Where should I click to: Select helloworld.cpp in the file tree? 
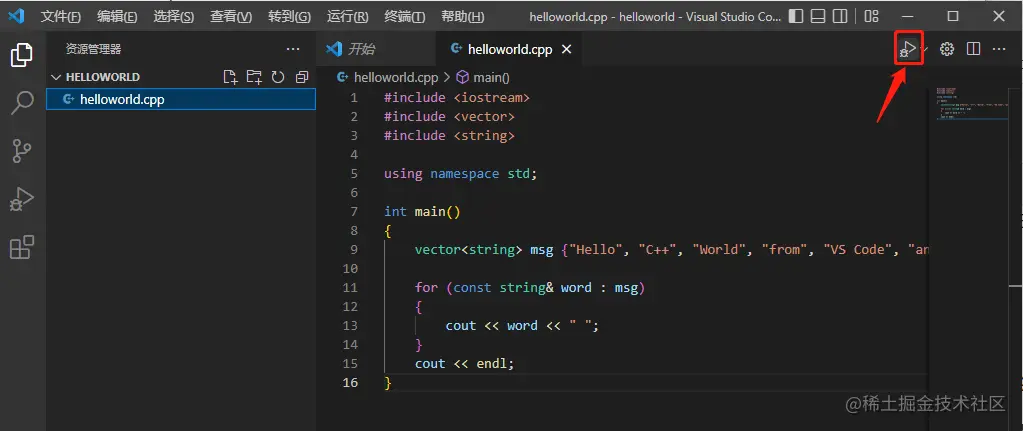coord(181,100)
